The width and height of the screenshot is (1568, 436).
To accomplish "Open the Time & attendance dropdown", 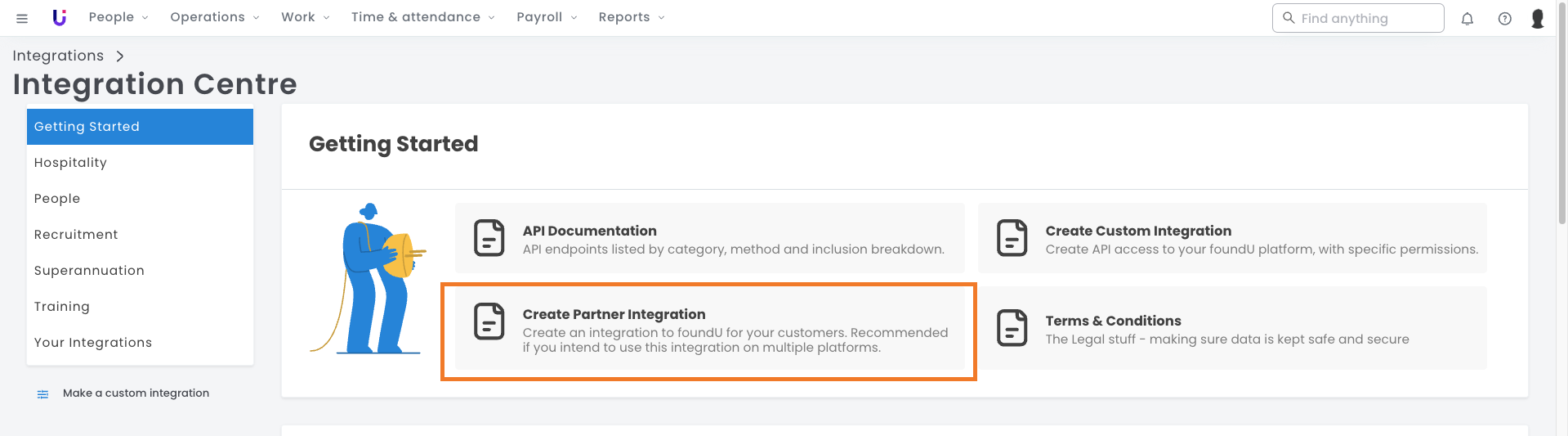I will pos(422,17).
